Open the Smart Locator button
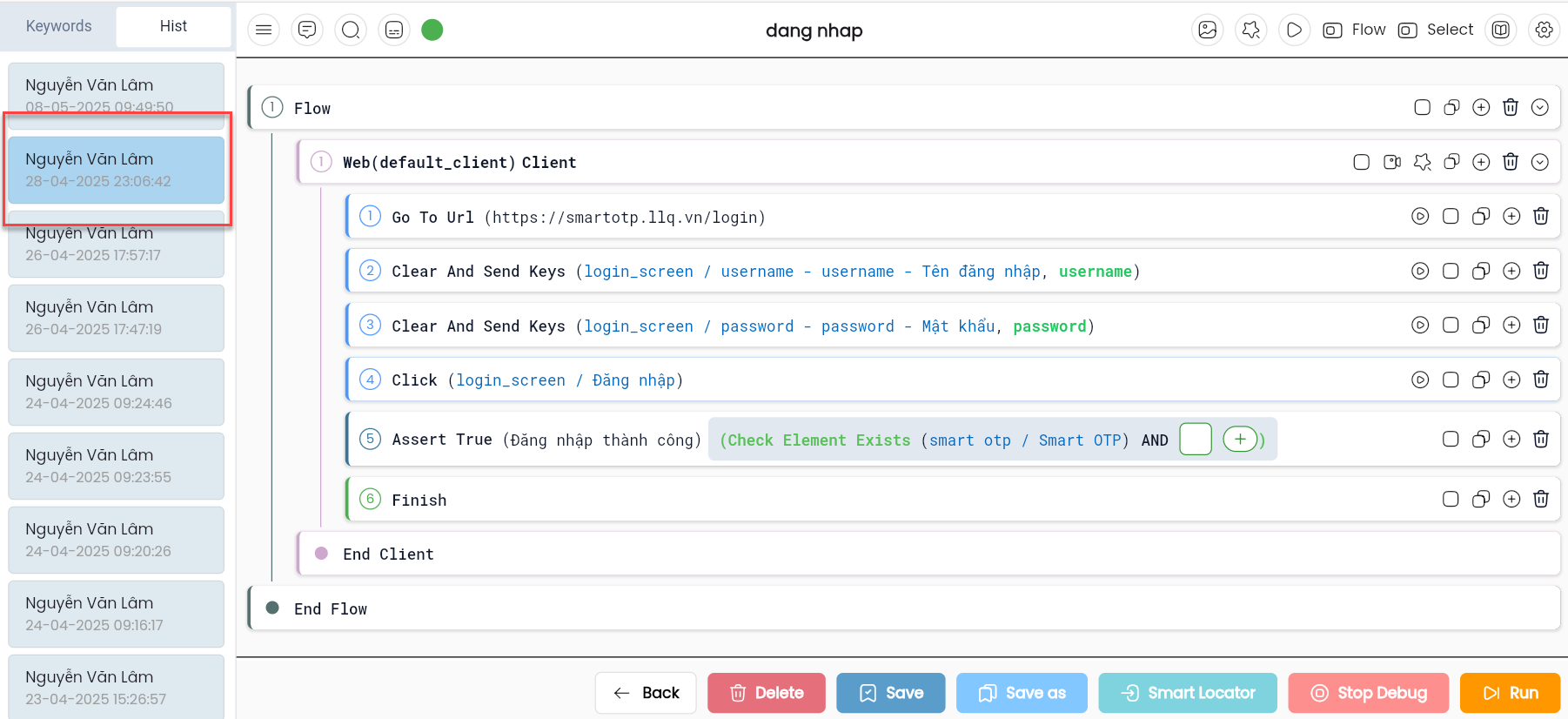This screenshot has height=719, width=1568. pyautogui.click(x=1188, y=693)
